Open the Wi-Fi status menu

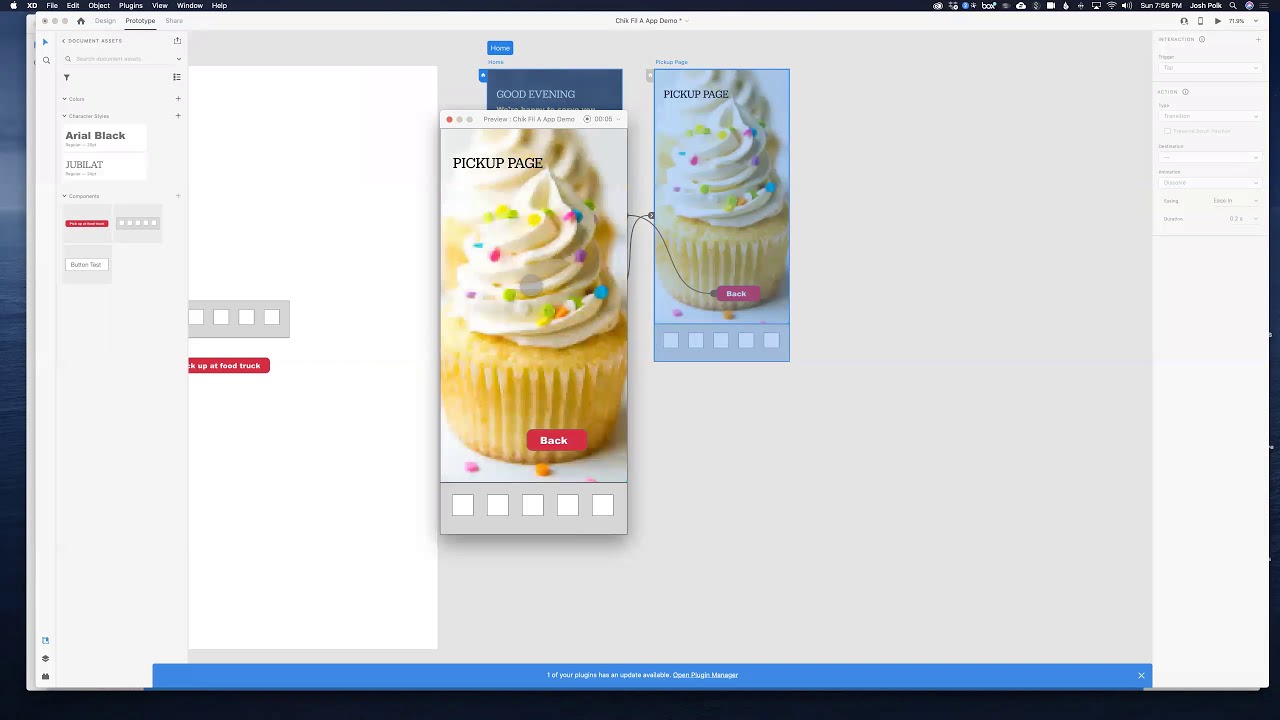1111,6
